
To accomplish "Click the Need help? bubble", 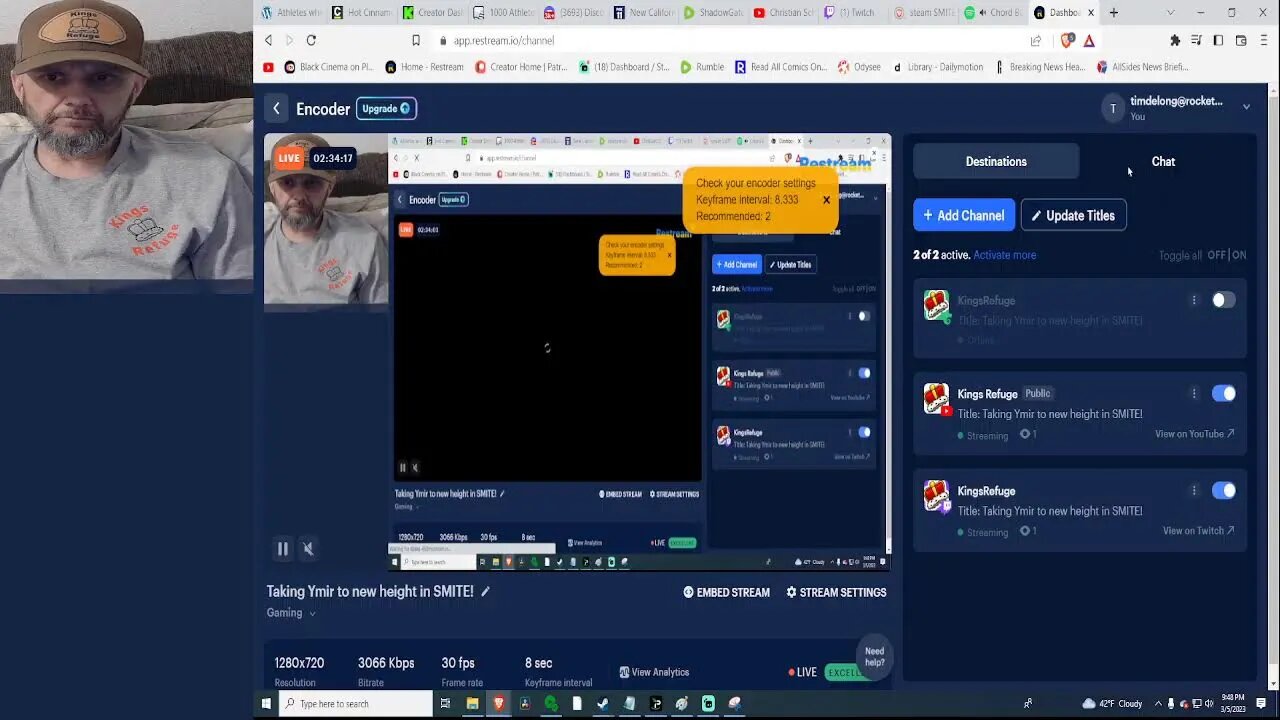I will coord(874,656).
